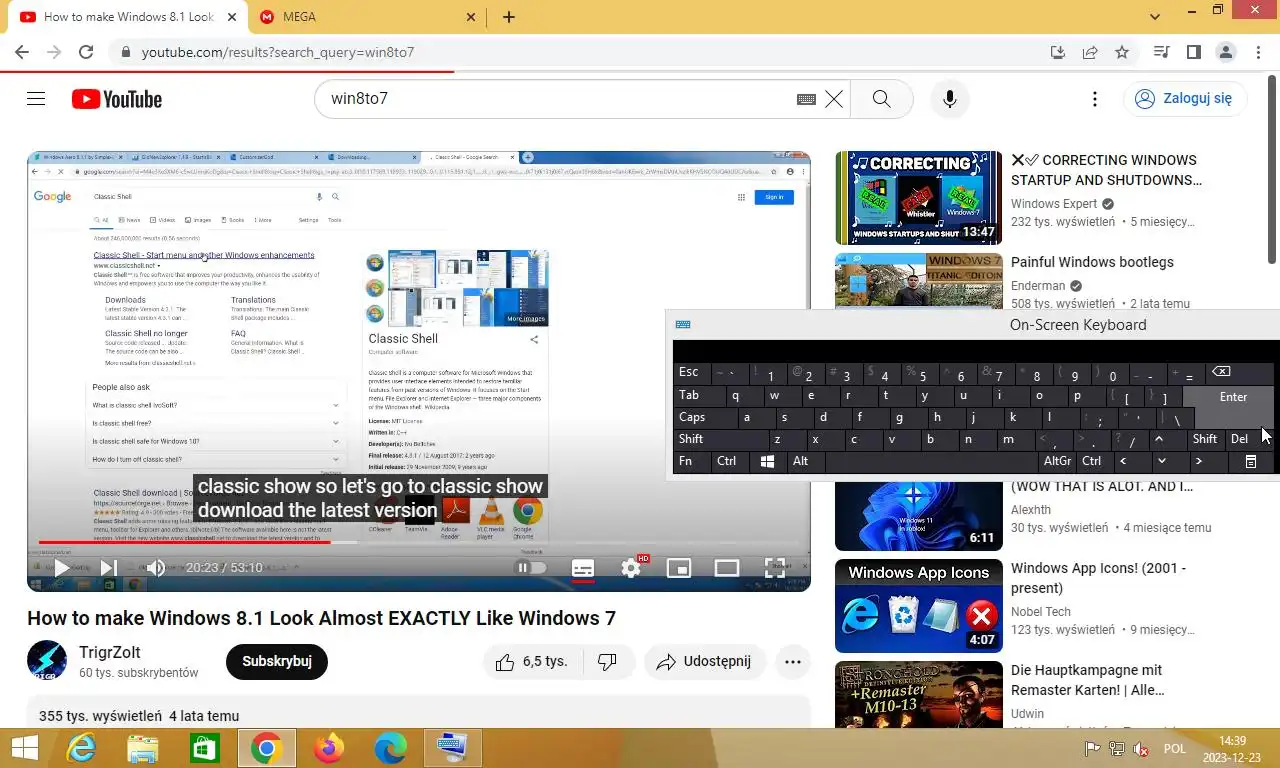The width and height of the screenshot is (1280, 768).
Task: Start voice search with the microphone
Action: [950, 99]
